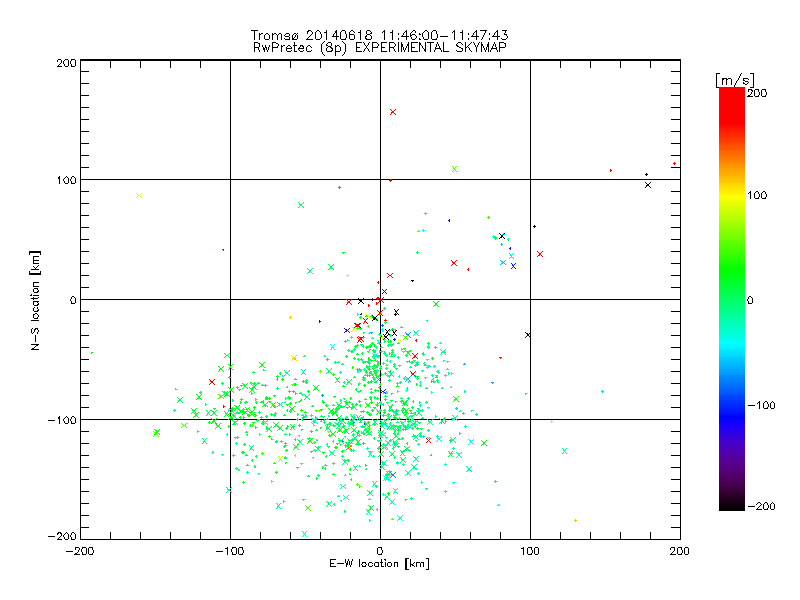Click the colorbar label '-100'
800x600 pixels.
(761, 405)
